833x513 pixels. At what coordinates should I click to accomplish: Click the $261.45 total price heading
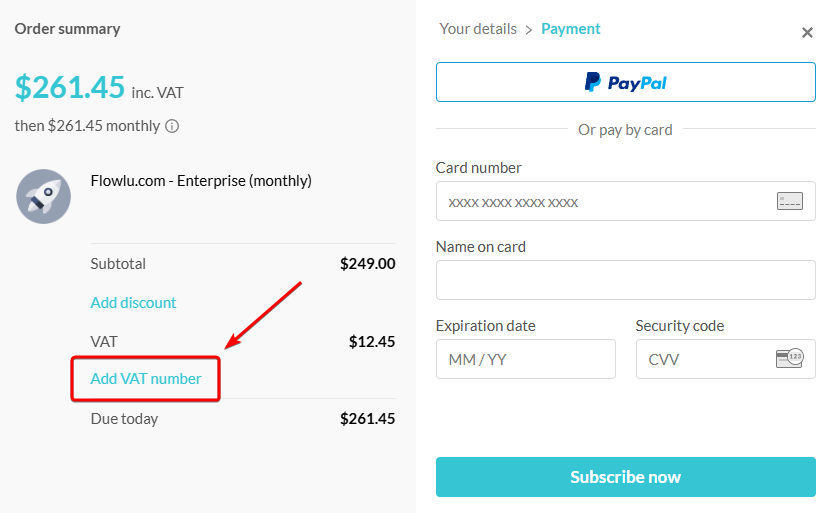[x=70, y=87]
